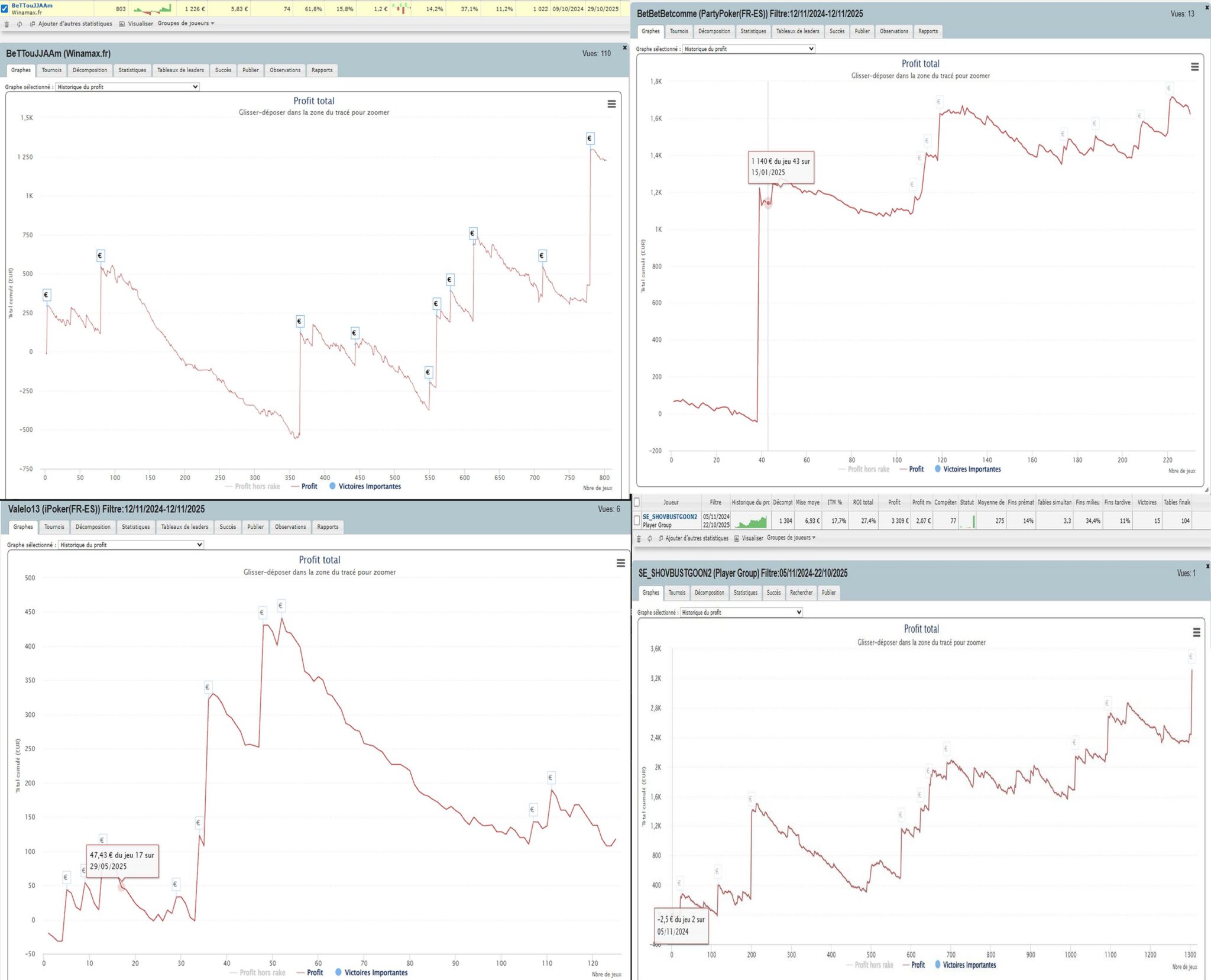This screenshot has height=980, width=1211.
Task: Open graph selector in BeTTouJJAAm panel
Action: (x=127, y=87)
